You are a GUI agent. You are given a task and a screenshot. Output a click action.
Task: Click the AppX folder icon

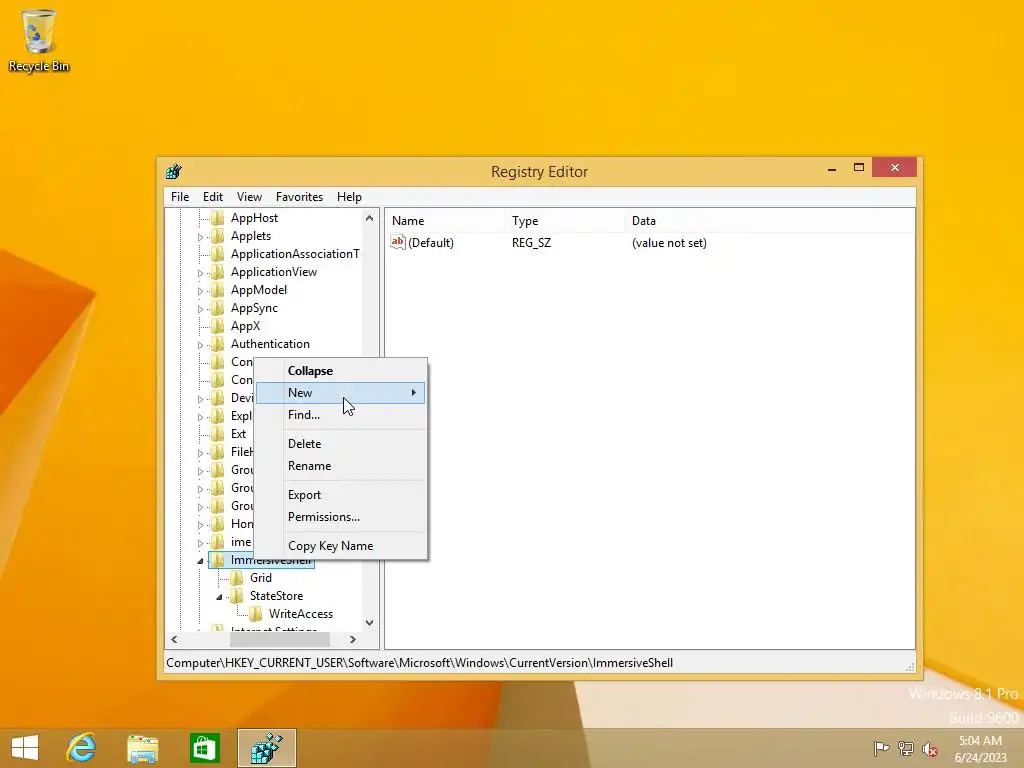click(x=218, y=326)
